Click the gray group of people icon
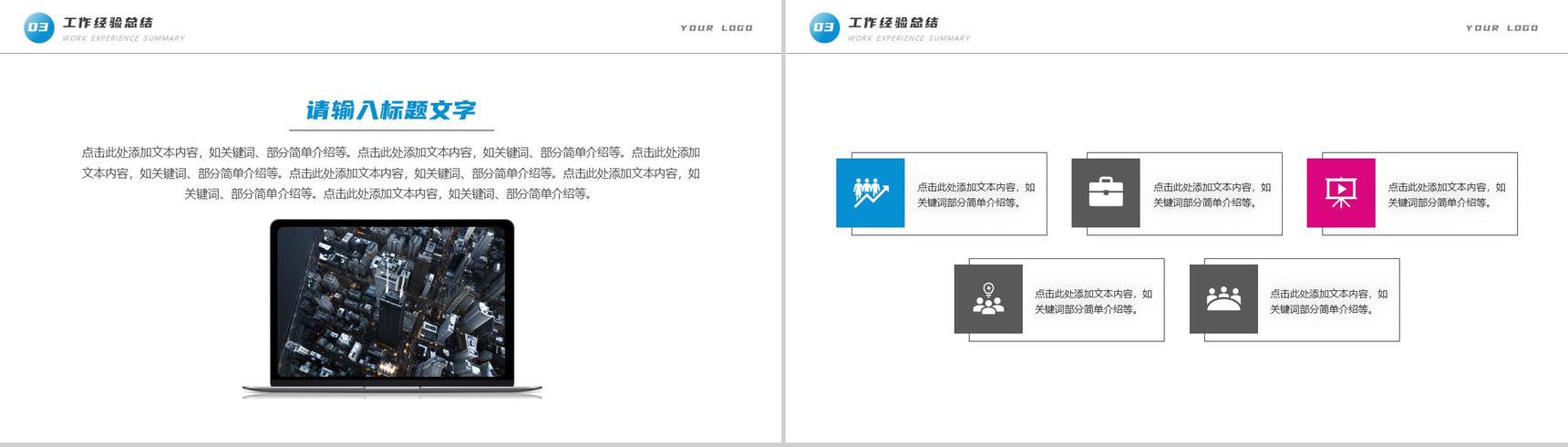This screenshot has width=1568, height=447. pyautogui.click(x=1223, y=299)
